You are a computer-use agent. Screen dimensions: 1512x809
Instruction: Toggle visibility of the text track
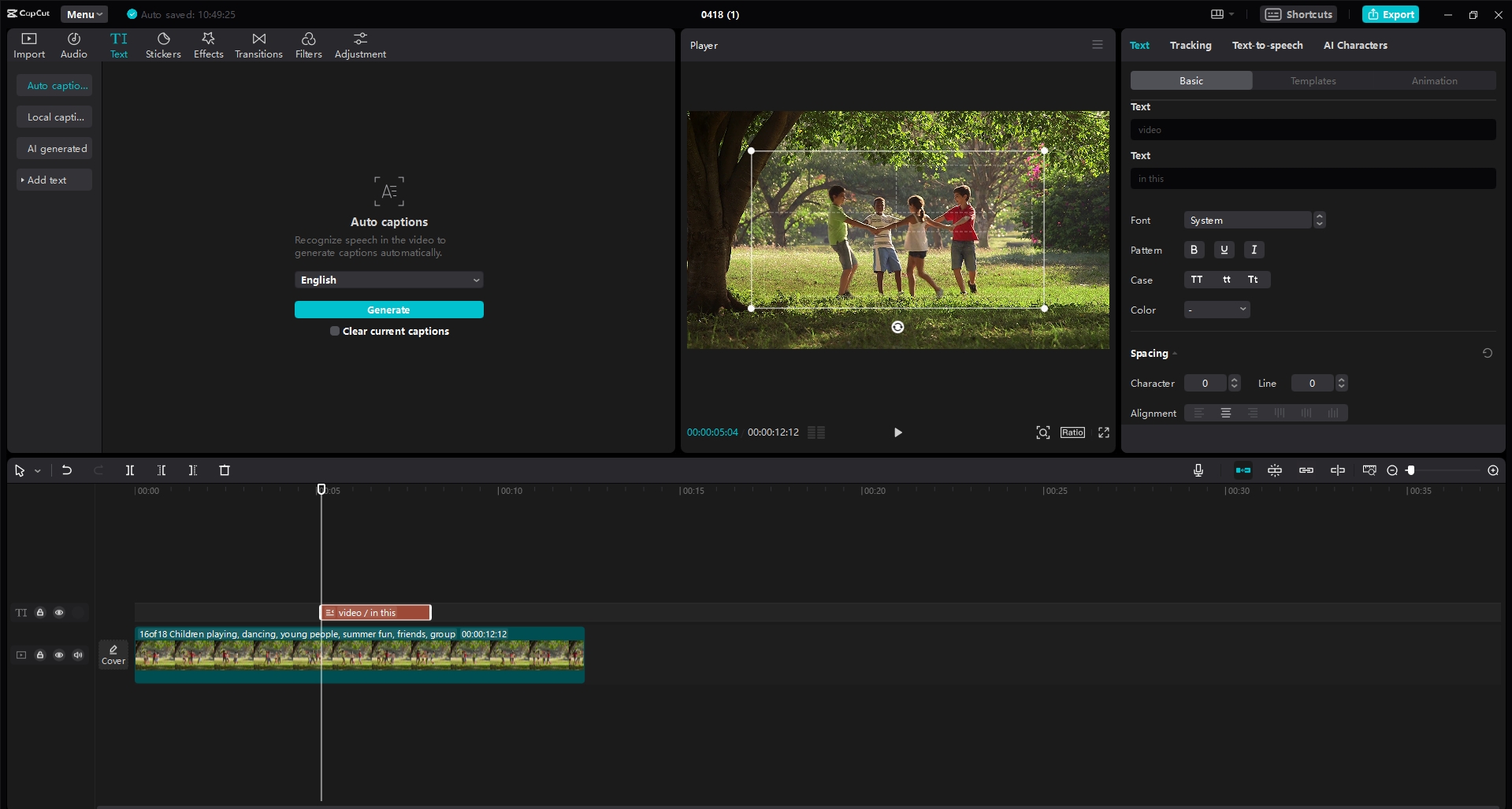(59, 612)
